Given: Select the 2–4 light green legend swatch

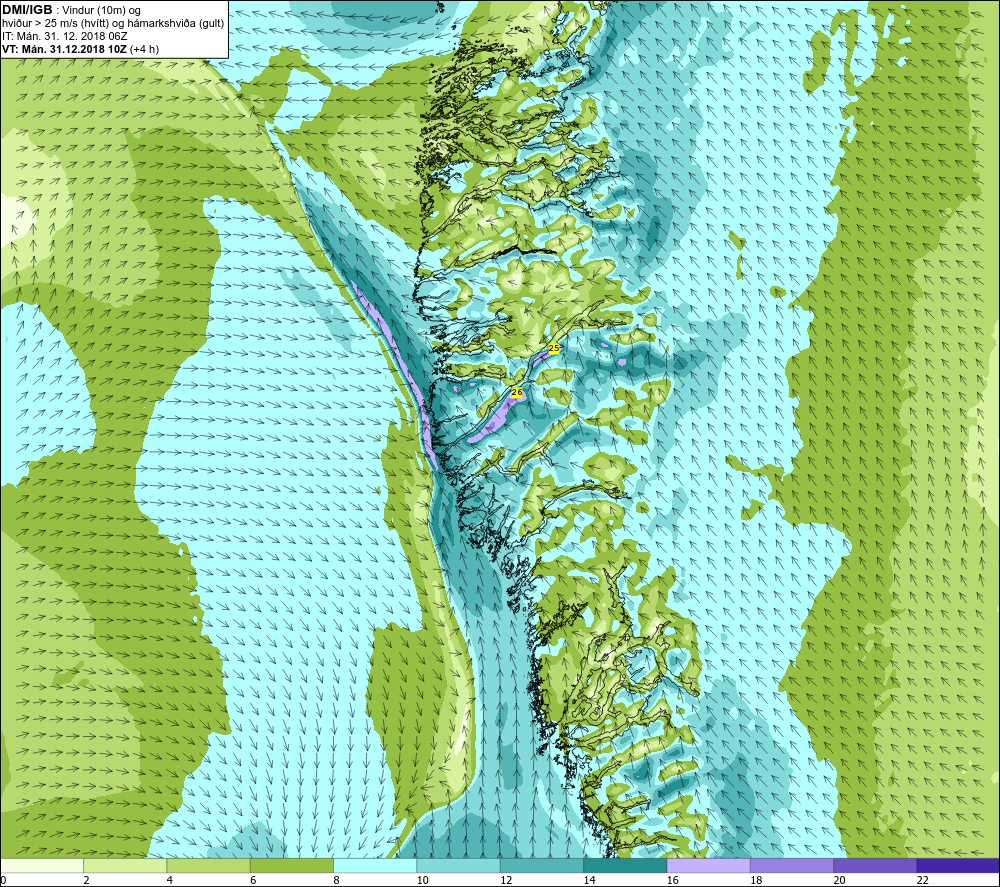Looking at the screenshot, I should (x=125, y=866).
